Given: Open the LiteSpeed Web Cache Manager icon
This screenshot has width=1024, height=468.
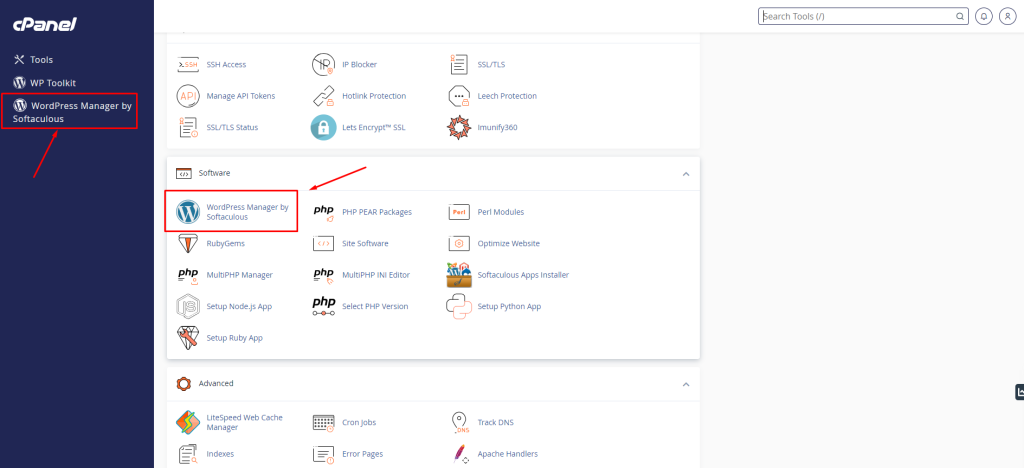Looking at the screenshot, I should tap(188, 422).
